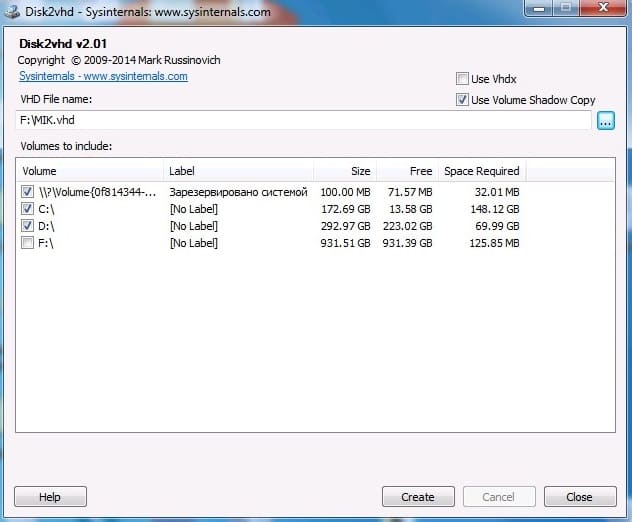632x522 pixels.
Task: Sort volumes by Free column header
Action: 408,171
